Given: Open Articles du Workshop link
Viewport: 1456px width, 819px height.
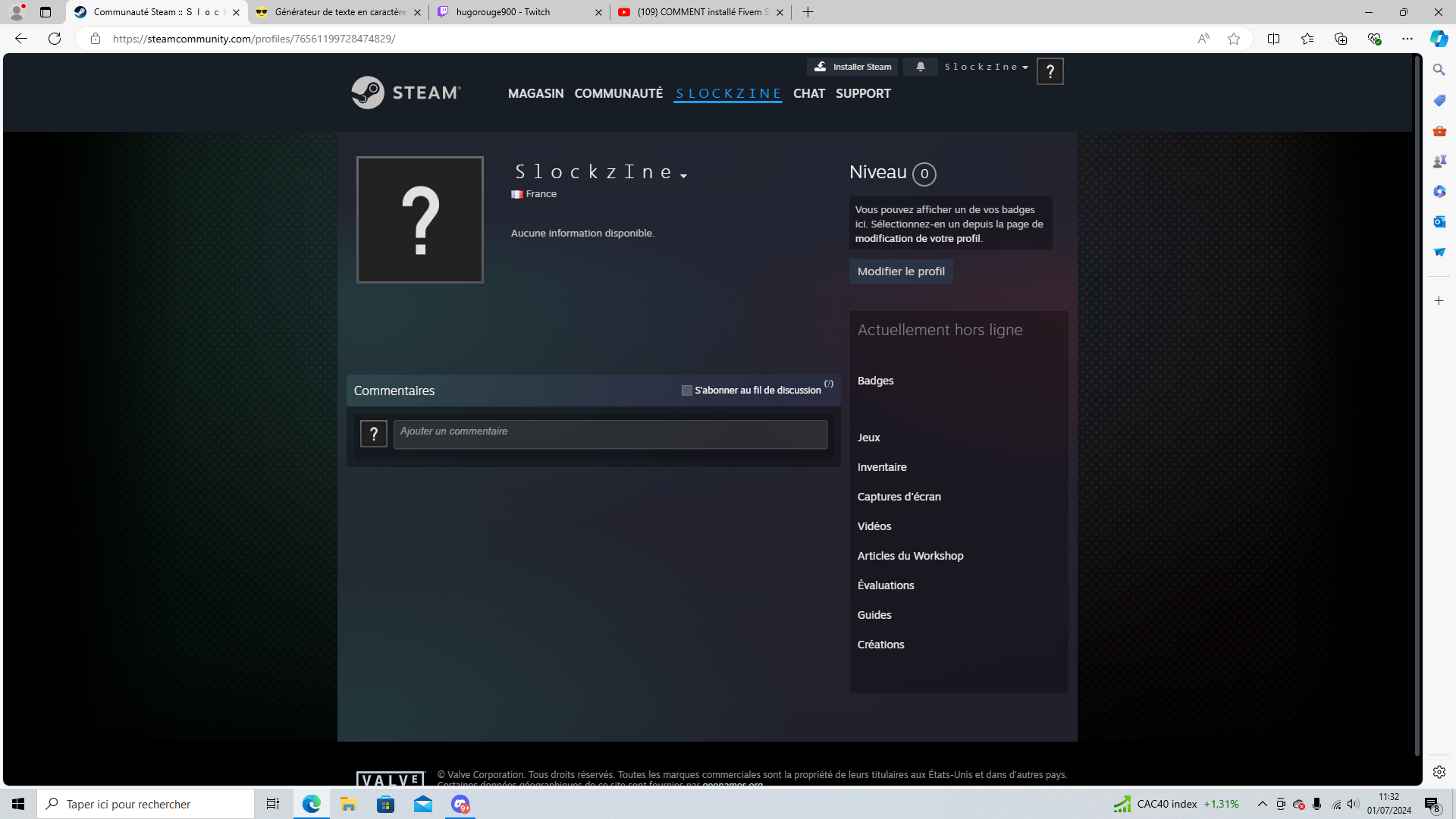Looking at the screenshot, I should point(911,556).
